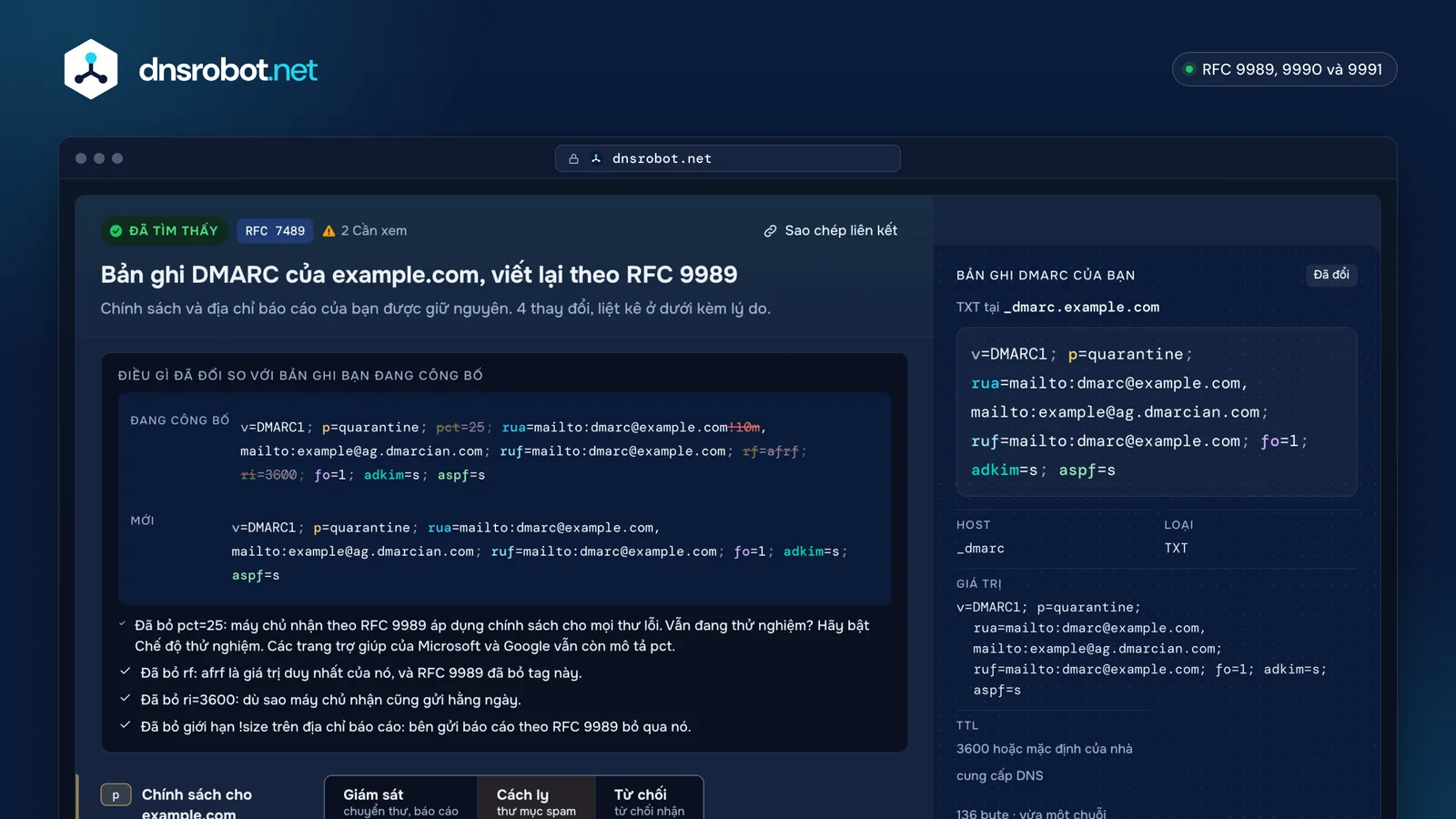Open the dnsrobot.net wordmark link
Image resolution: width=1456 pixels, height=819 pixels.
click(x=227, y=70)
